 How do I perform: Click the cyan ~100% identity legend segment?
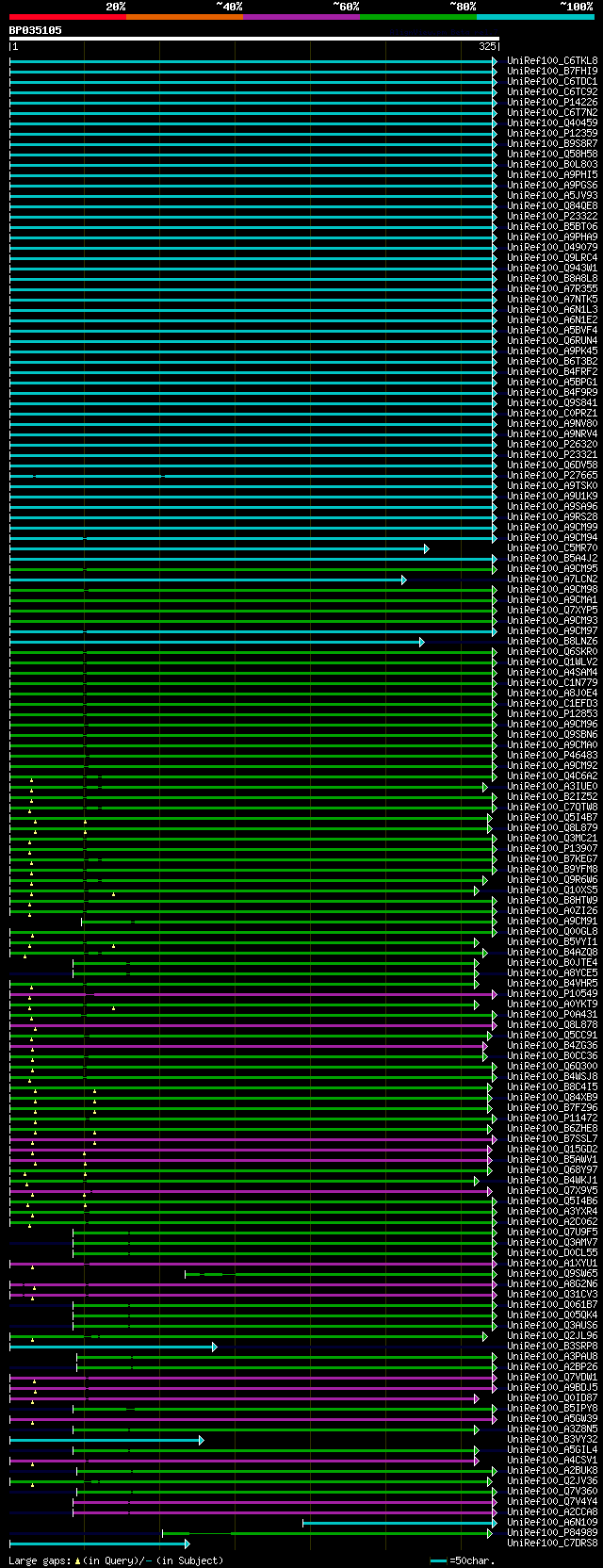pyautogui.click(x=535, y=16)
